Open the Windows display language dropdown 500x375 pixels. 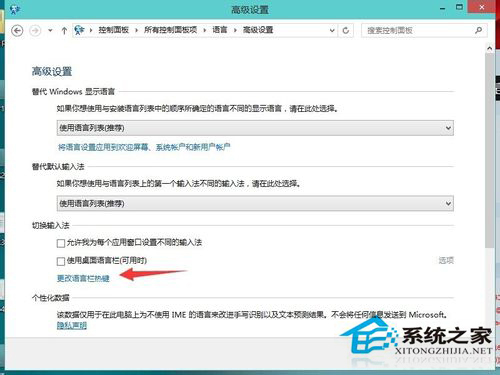coord(255,128)
